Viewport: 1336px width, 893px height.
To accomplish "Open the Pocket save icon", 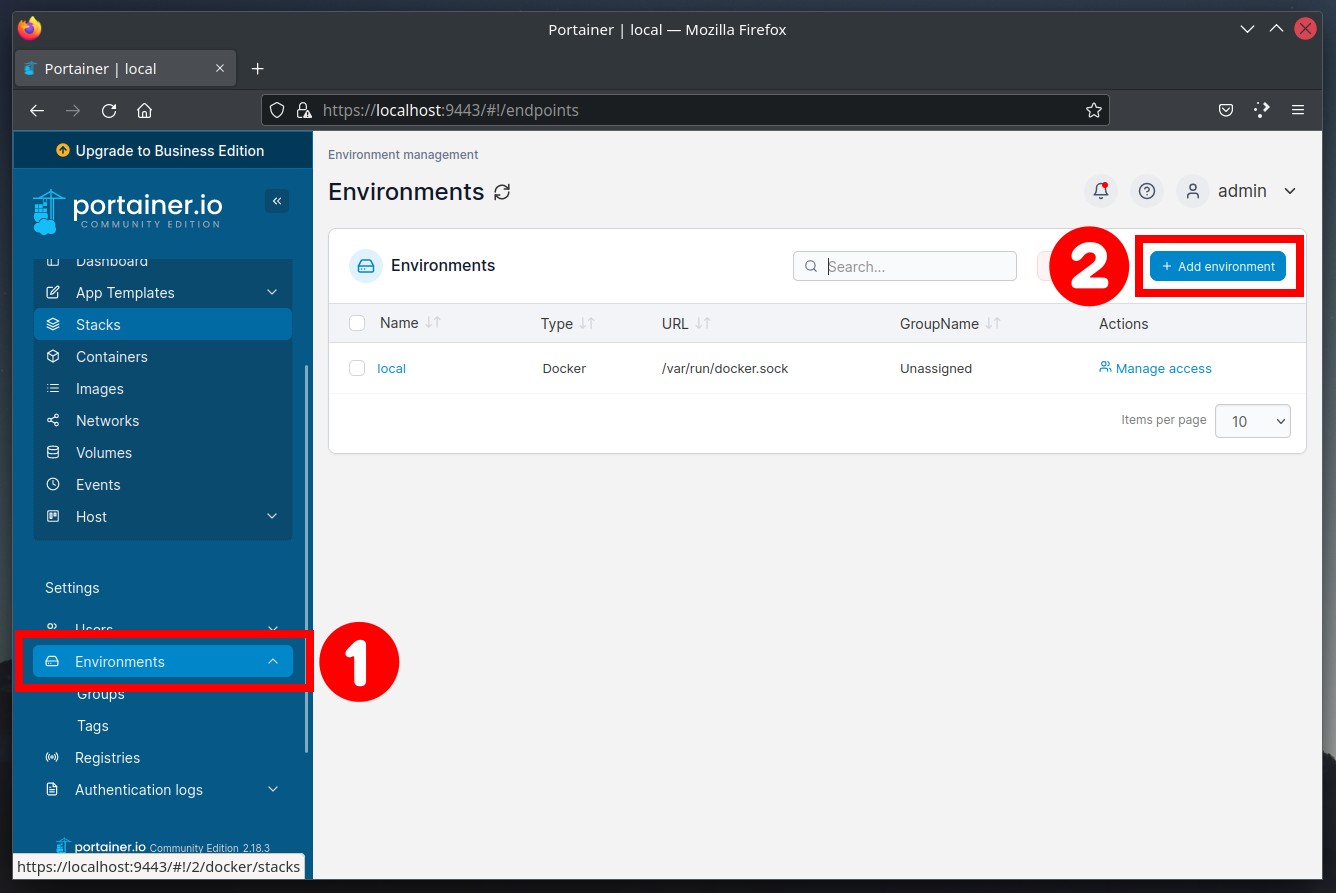I will (1226, 110).
